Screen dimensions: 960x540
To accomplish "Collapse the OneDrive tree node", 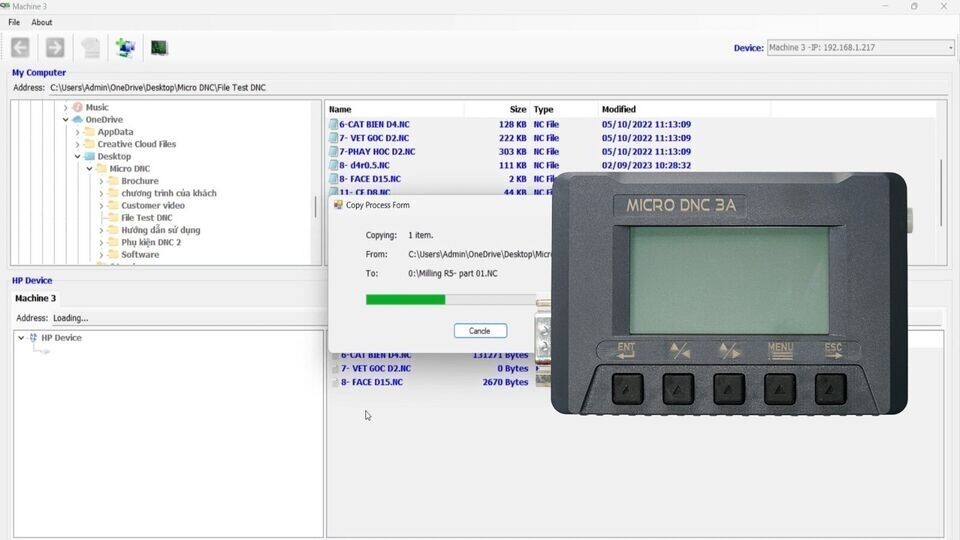I will pyautogui.click(x=66, y=120).
